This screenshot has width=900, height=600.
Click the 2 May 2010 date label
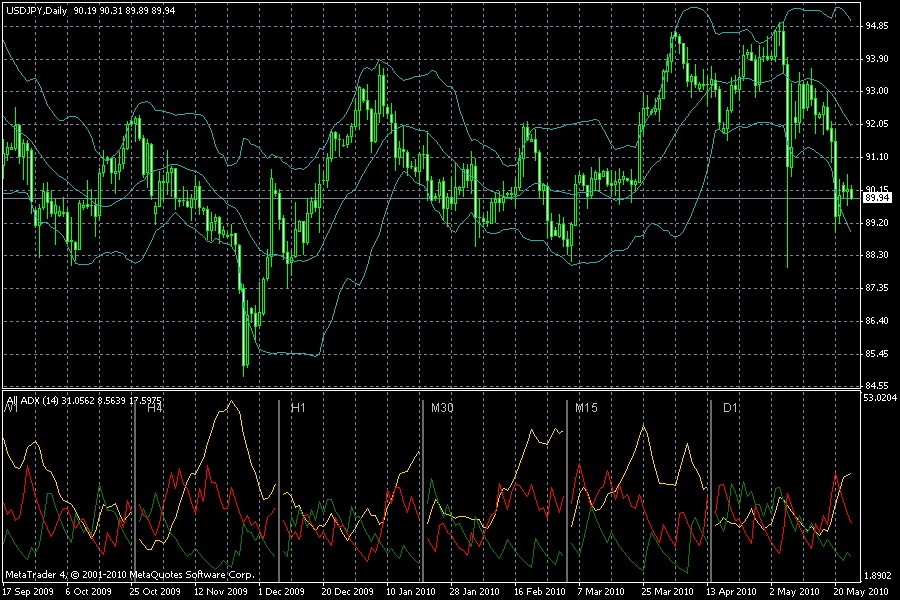click(x=795, y=591)
